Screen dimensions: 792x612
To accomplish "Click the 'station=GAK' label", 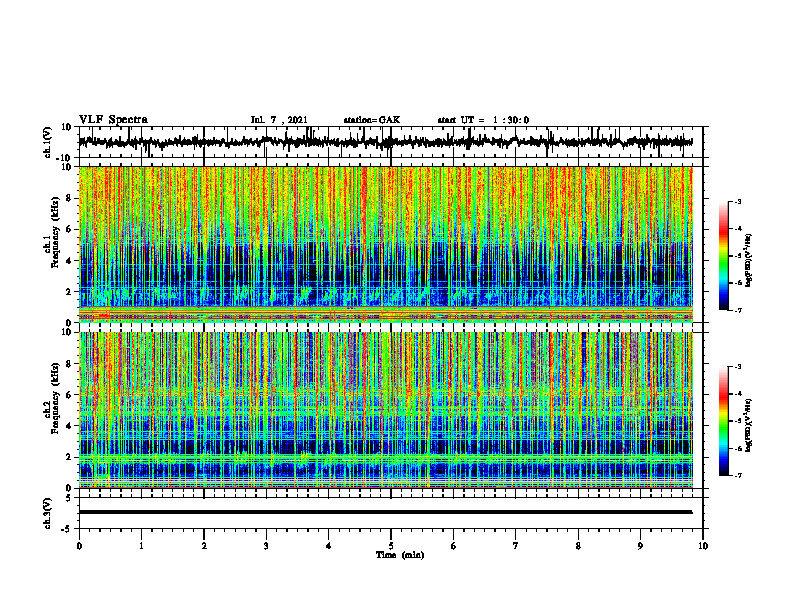I will 372,120.
